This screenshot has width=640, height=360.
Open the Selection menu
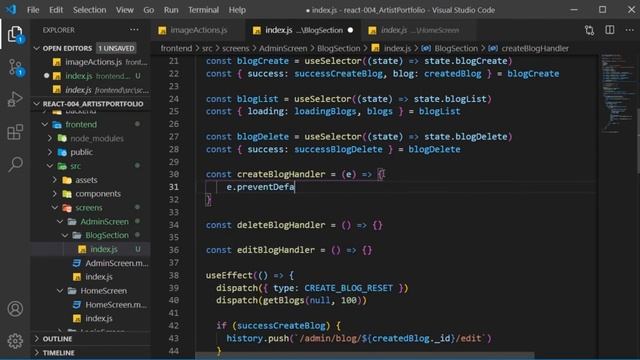89,10
